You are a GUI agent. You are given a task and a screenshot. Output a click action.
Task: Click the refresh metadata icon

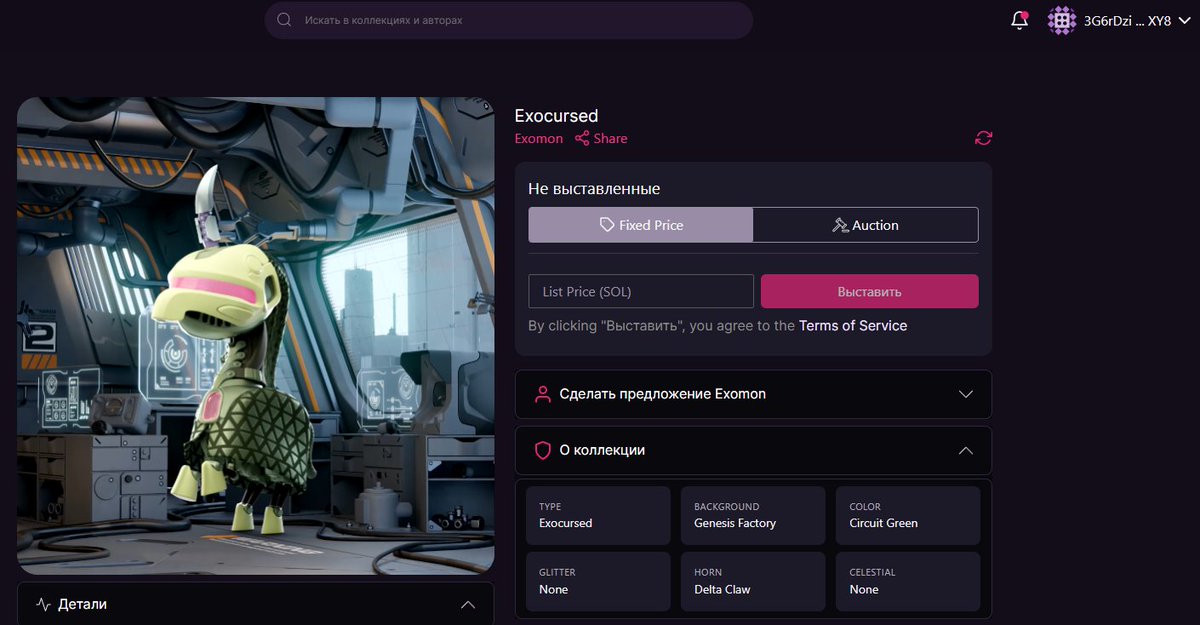[x=983, y=138]
